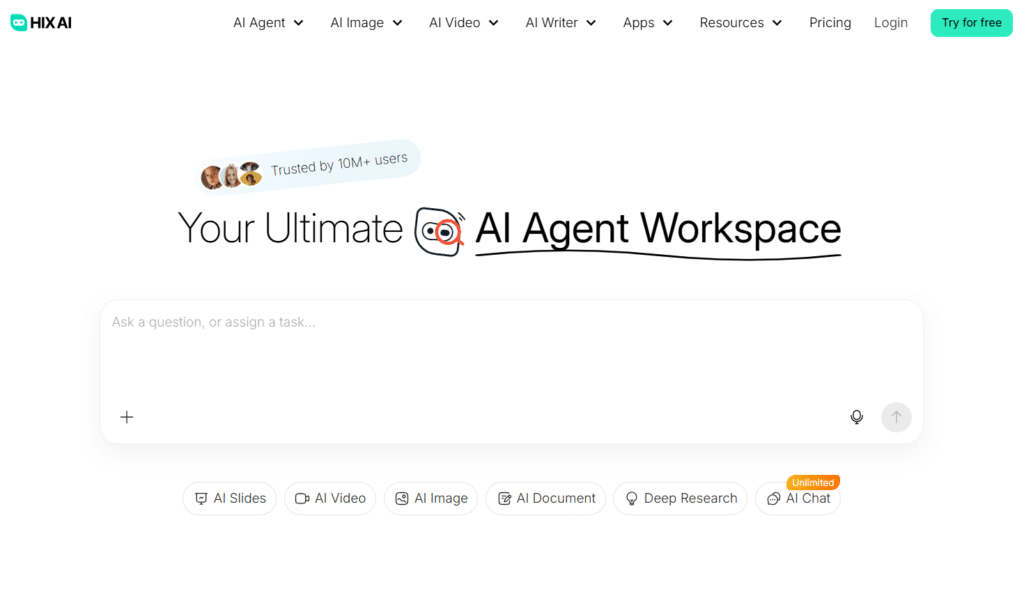Open the AI Agent menu
This screenshot has width=1024, height=596.
[x=268, y=23]
